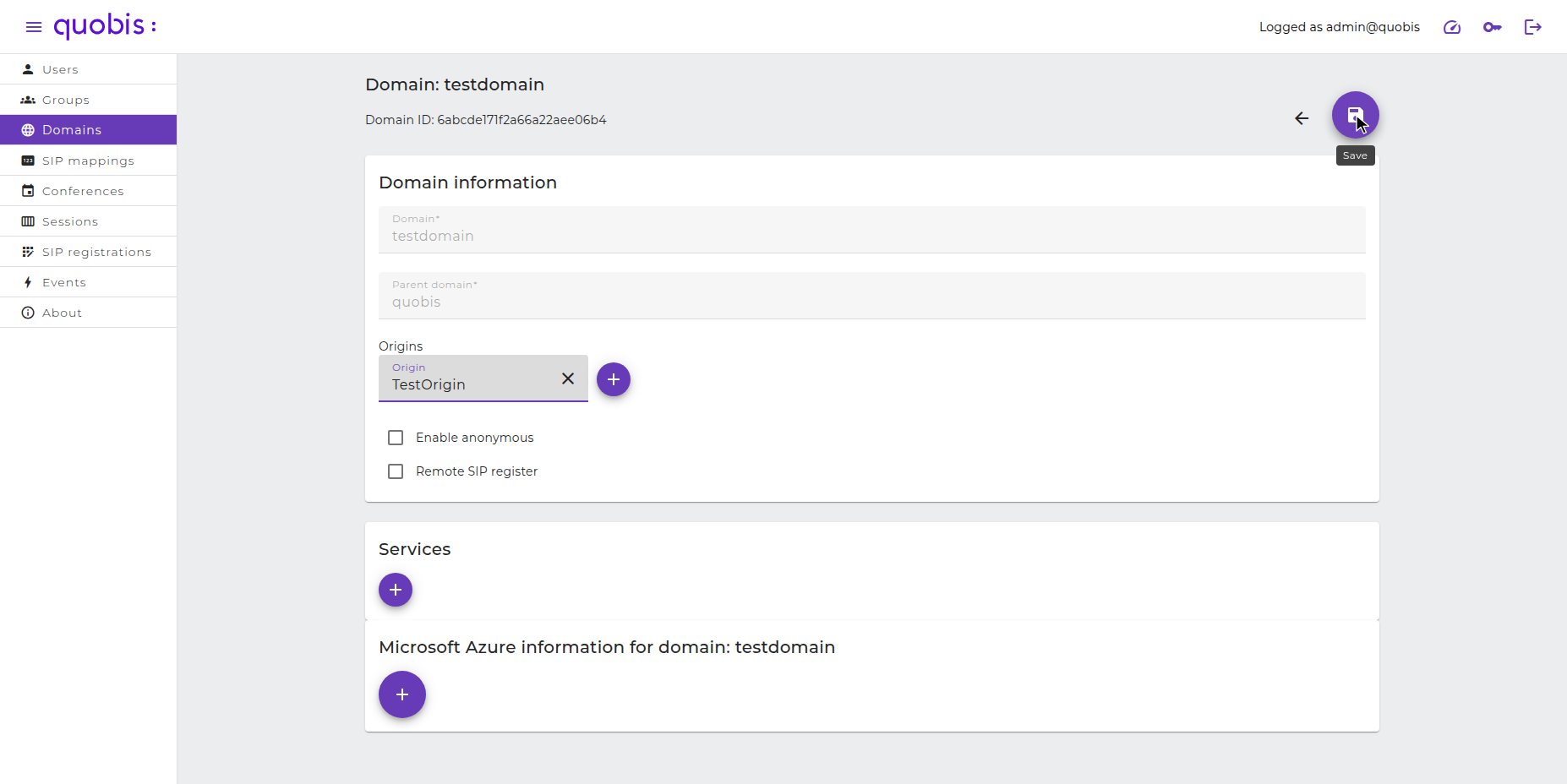Select SIP mappings in sidebar
The height and width of the screenshot is (784, 1567).
point(89,161)
